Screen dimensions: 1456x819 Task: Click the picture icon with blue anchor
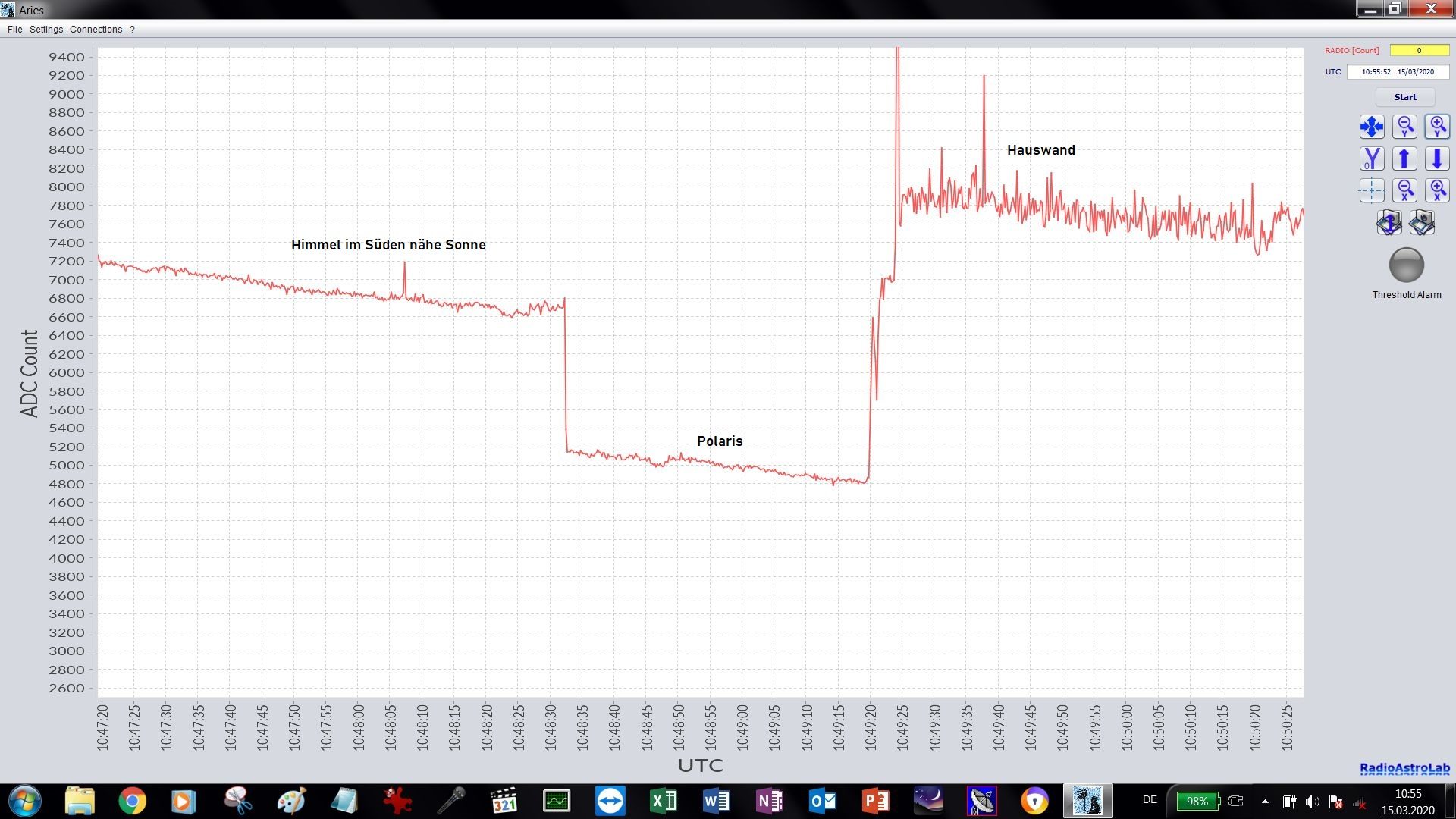click(x=1389, y=222)
